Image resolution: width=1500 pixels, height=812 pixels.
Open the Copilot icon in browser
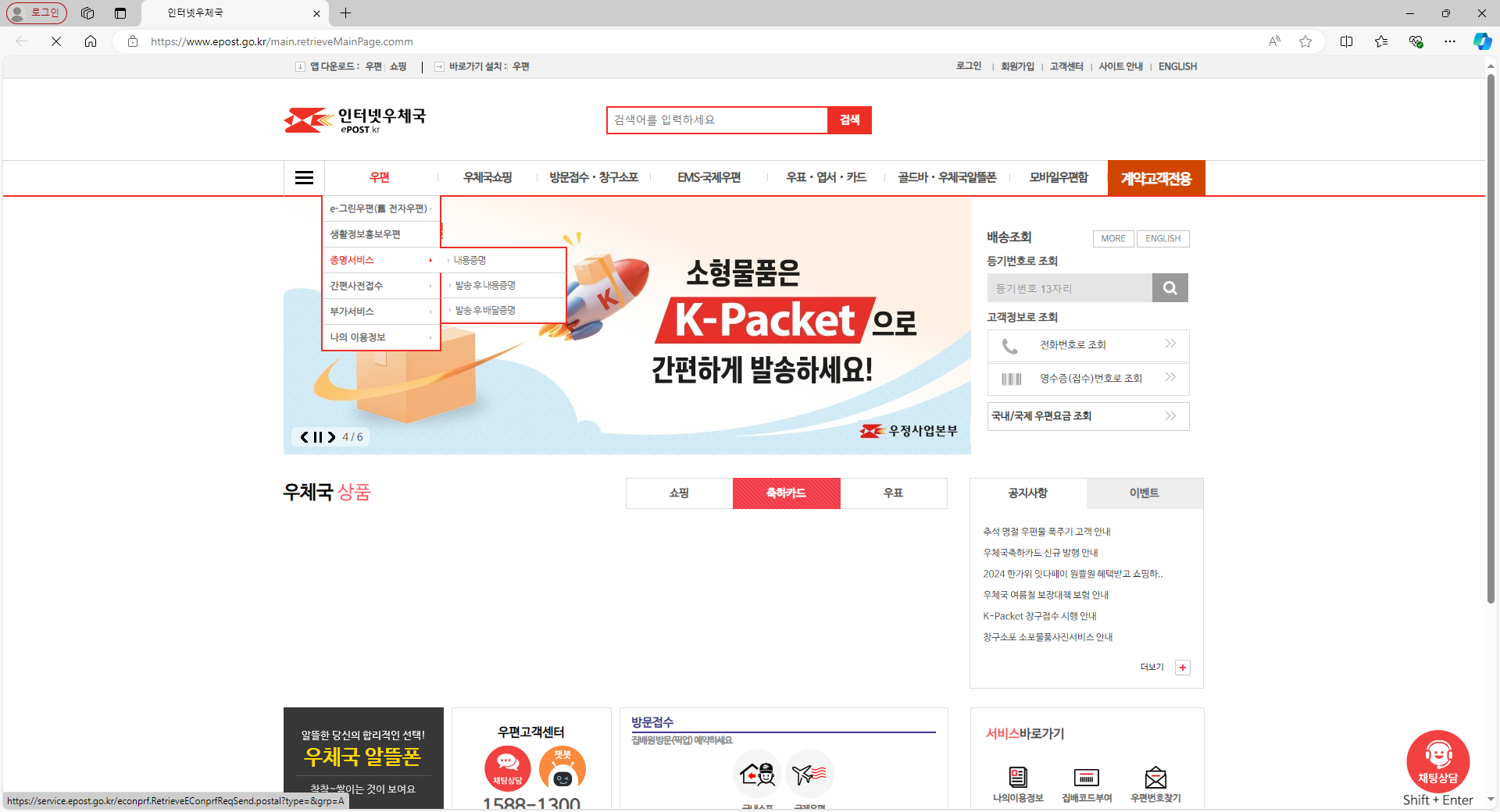coord(1482,41)
